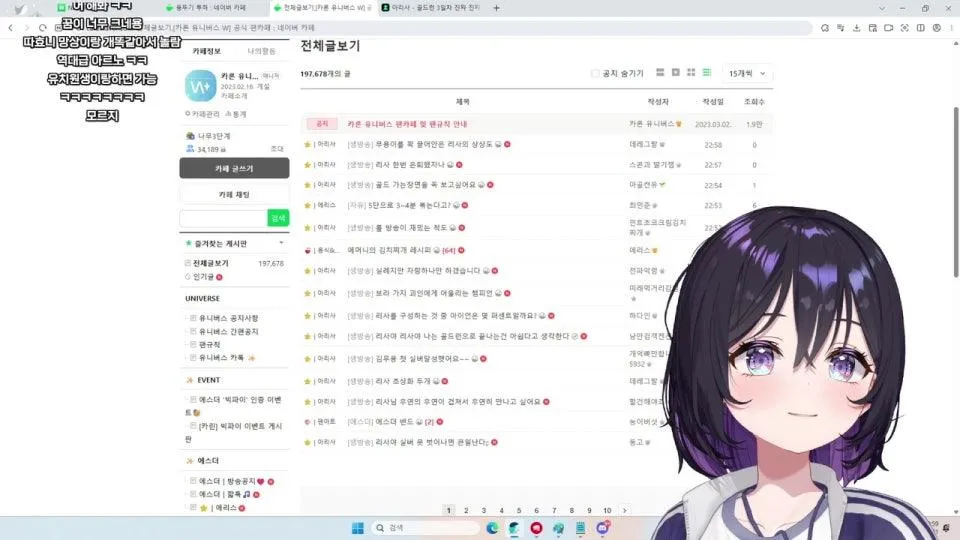
Task: Open the 에스더 | 팝톡 board
Action: tap(220, 494)
